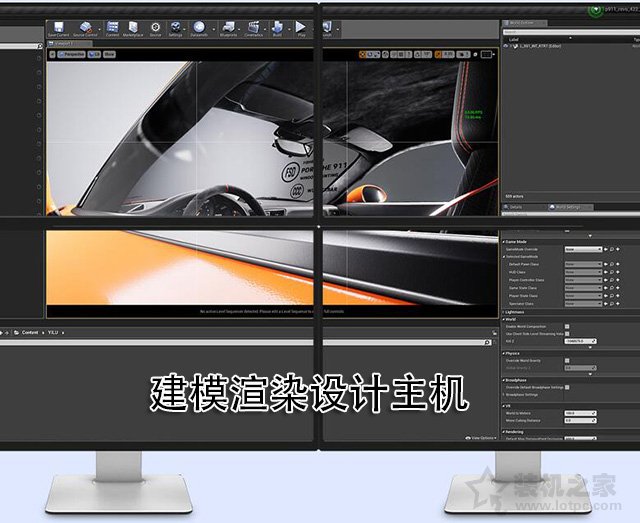640x523 pixels.
Task: Open the Player Controller Class dropdown
Action: pos(583,280)
